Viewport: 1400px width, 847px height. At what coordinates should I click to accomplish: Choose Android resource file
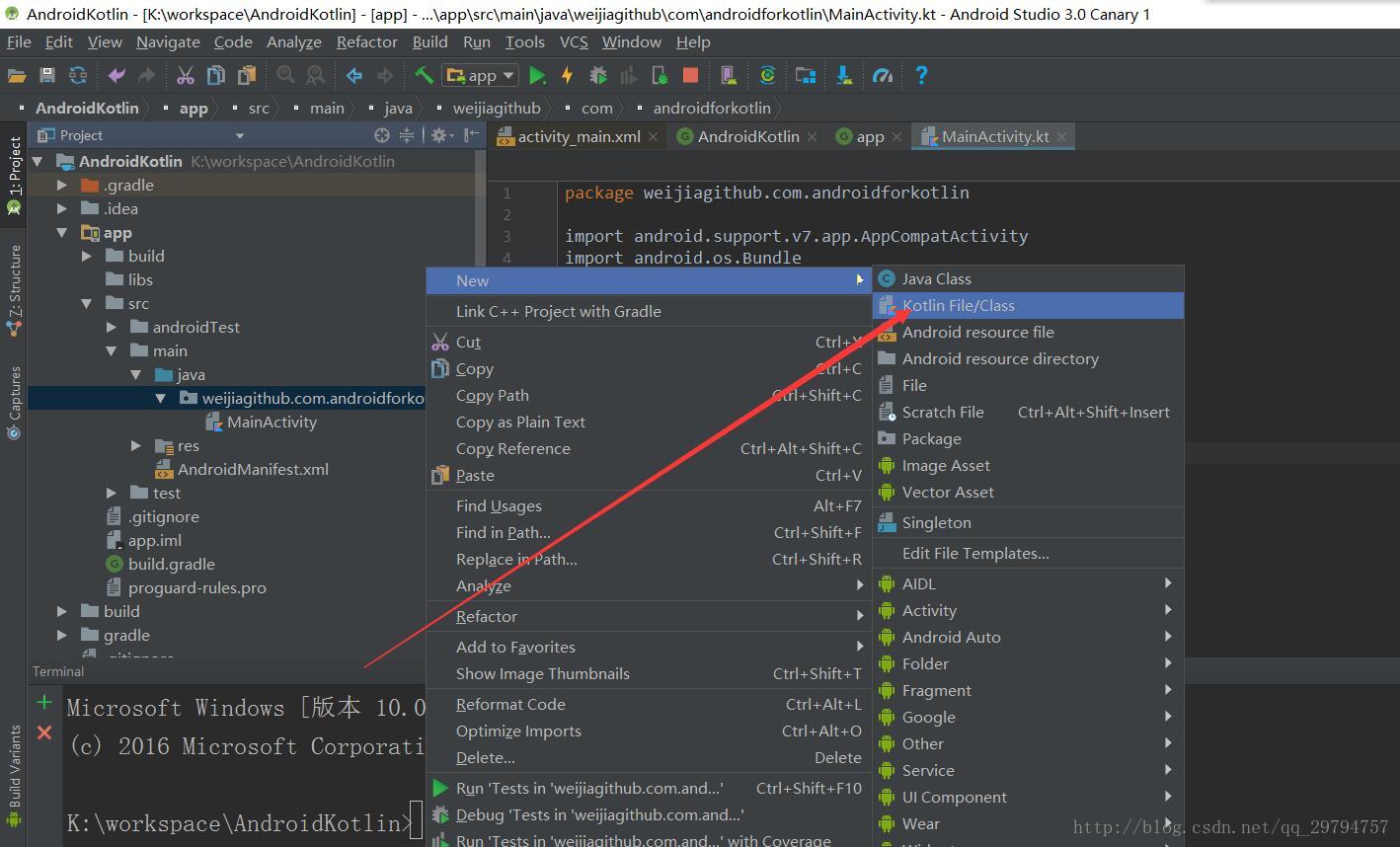[1028, 333]
